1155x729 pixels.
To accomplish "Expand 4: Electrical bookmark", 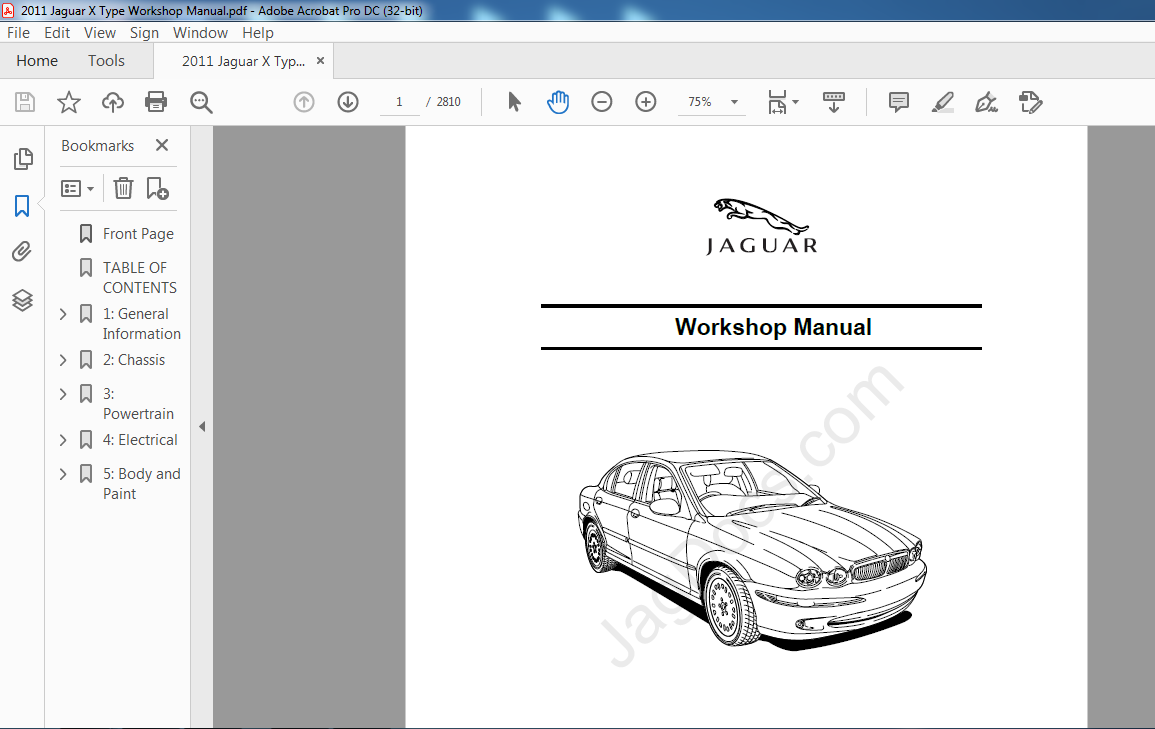I will click(x=63, y=440).
